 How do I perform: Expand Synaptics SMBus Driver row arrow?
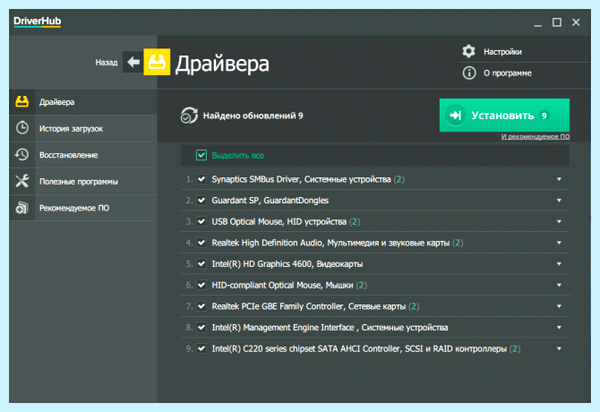tap(559, 179)
